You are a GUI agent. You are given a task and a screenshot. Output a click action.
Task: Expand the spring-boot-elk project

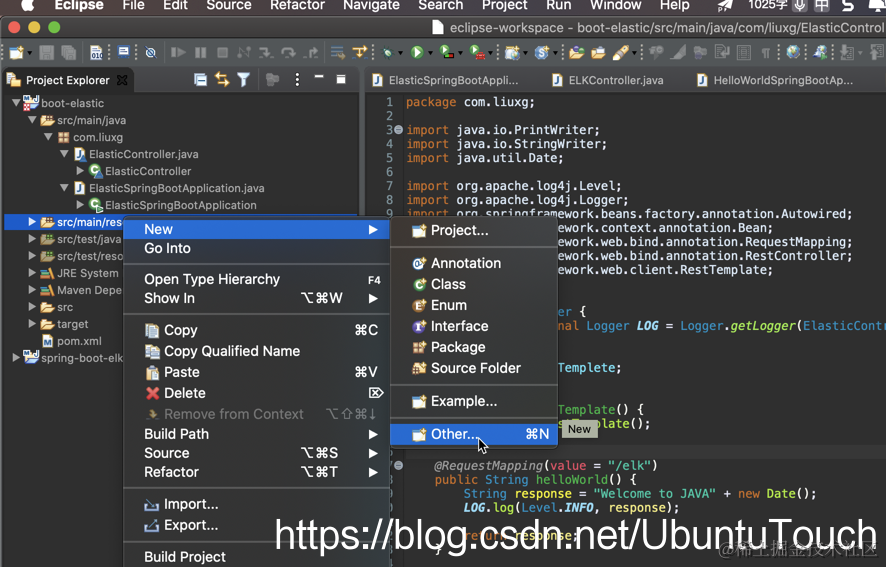coord(16,357)
